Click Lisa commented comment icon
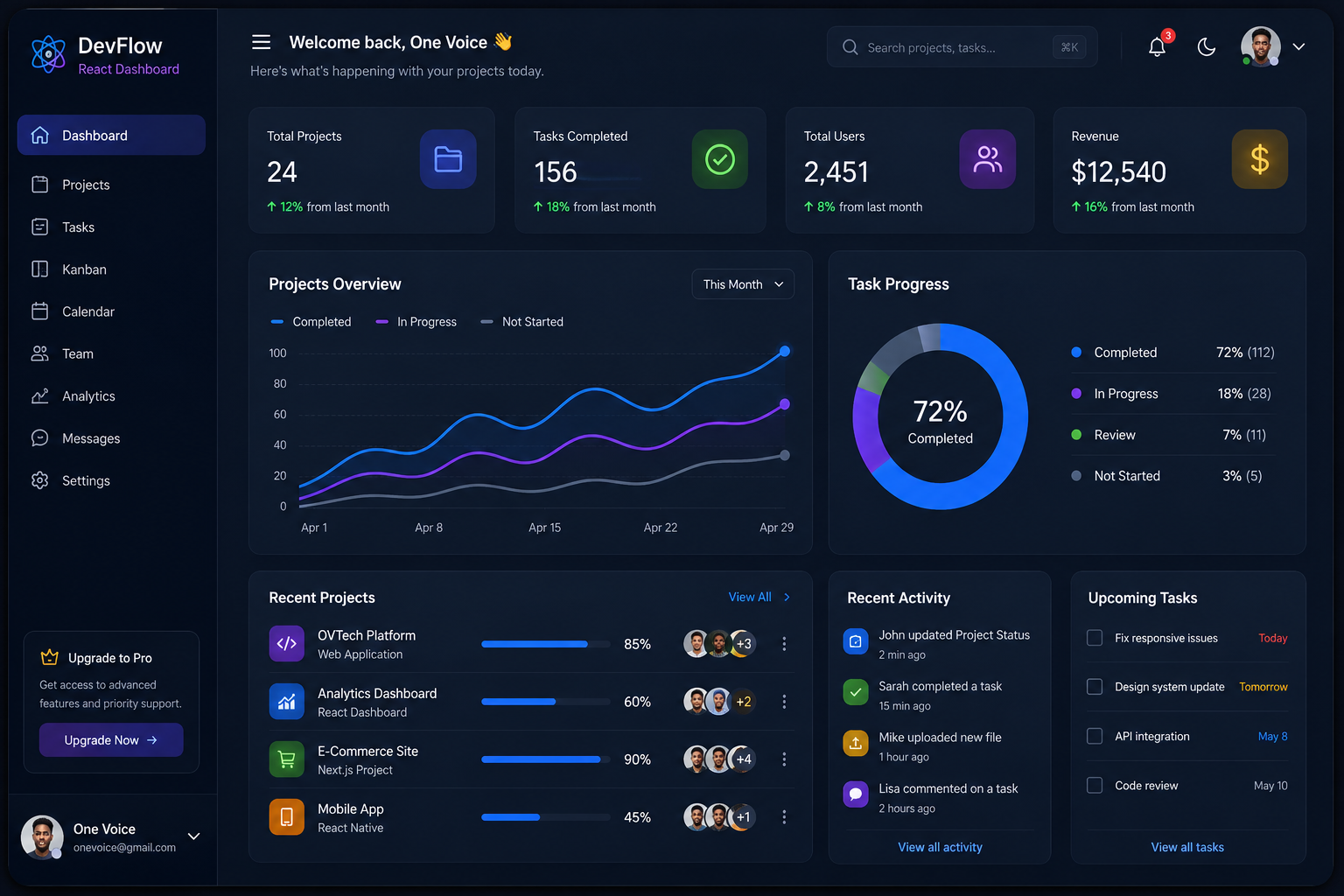The width and height of the screenshot is (1344, 896). point(856,794)
